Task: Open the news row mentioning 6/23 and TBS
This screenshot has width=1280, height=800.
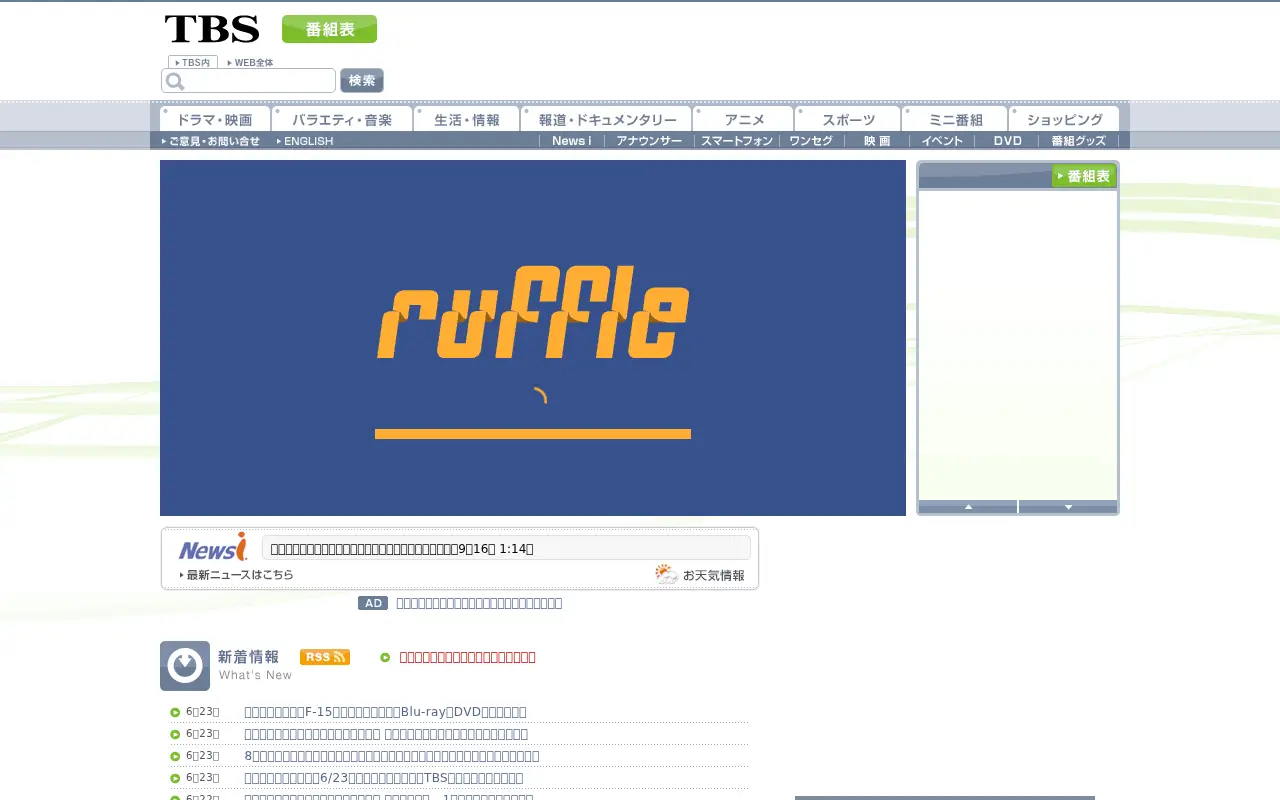Action: [x=383, y=778]
